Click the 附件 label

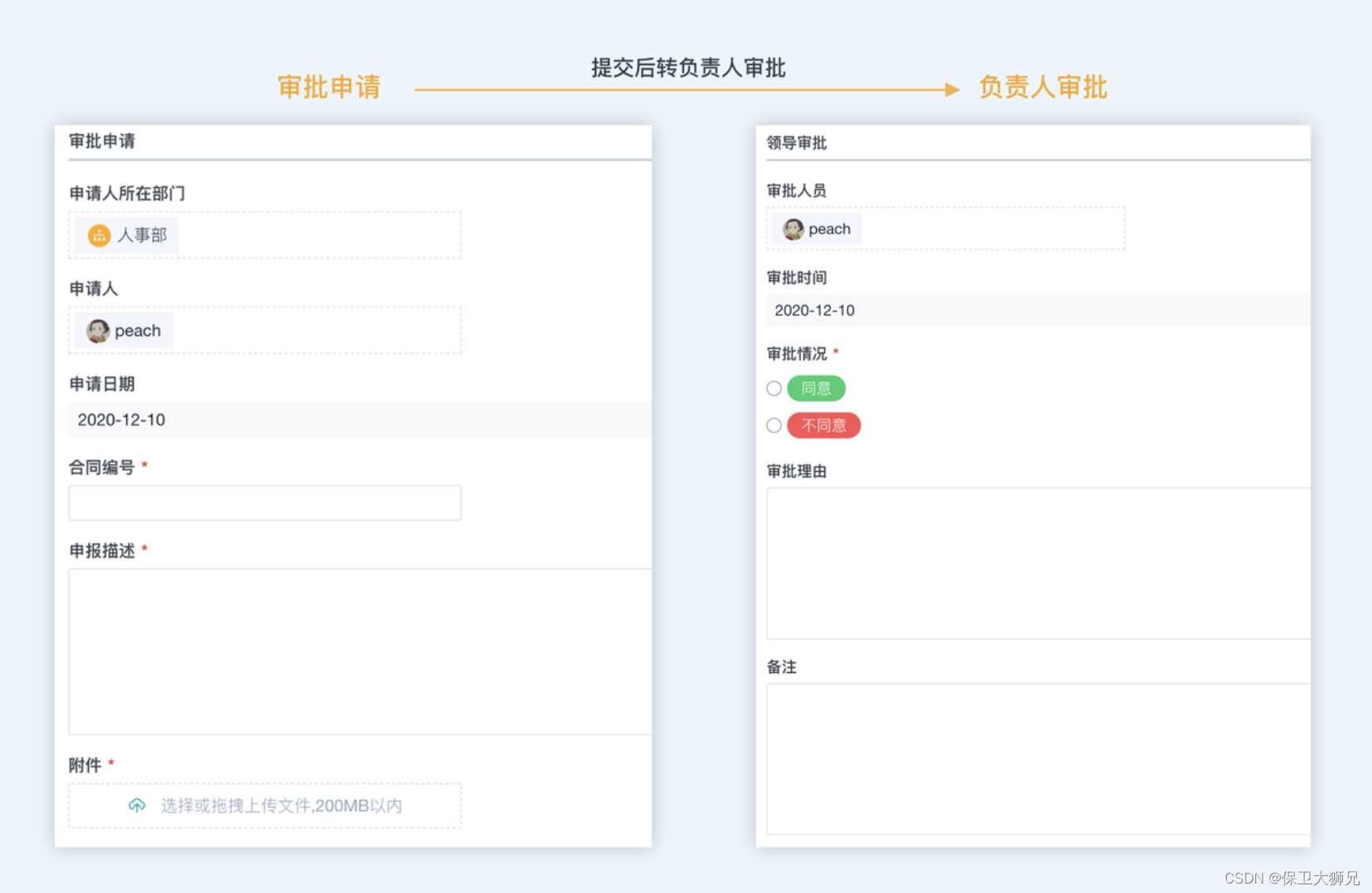point(85,764)
